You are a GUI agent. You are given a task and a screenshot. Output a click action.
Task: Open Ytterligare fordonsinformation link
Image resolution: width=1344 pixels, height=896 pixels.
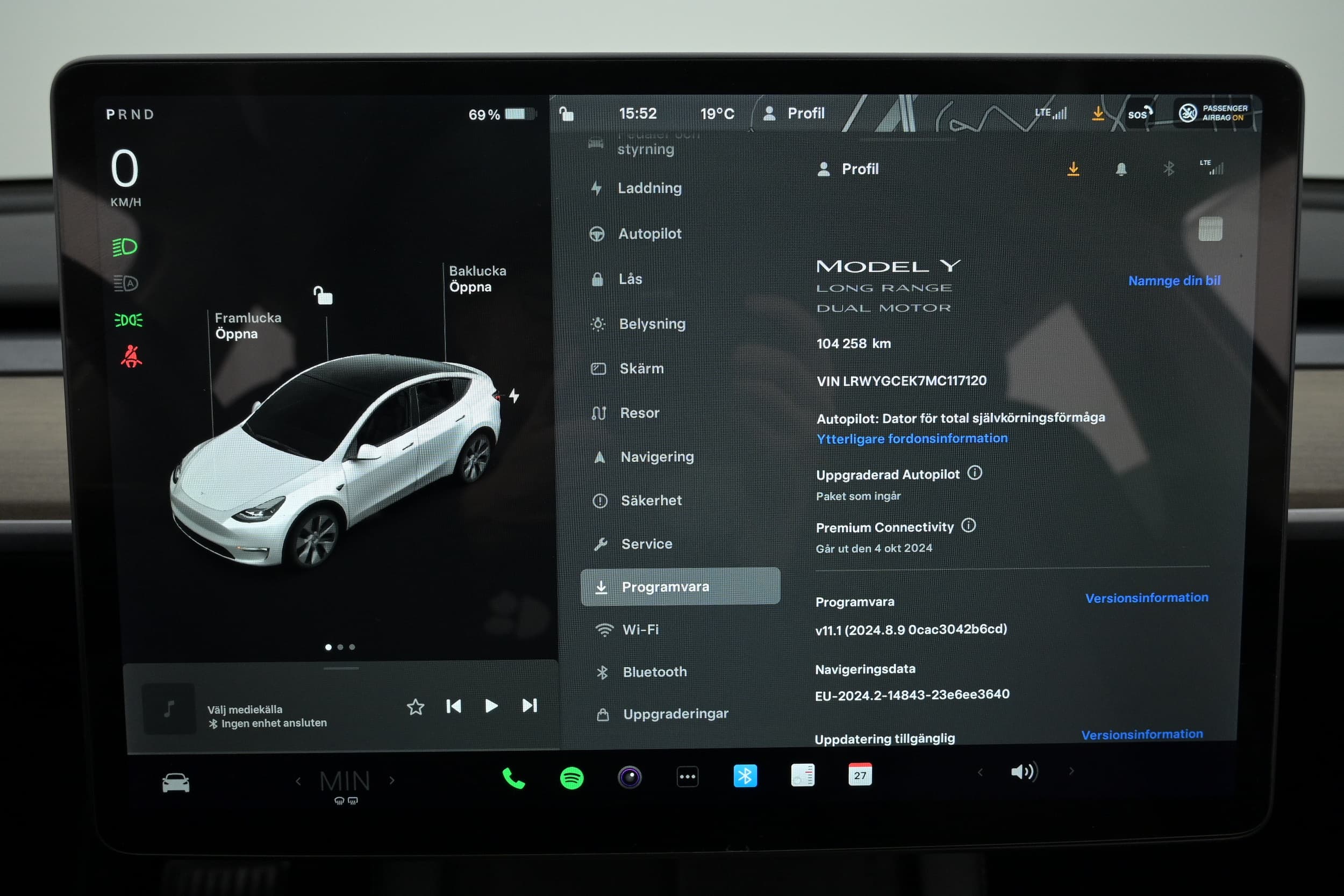point(912,438)
